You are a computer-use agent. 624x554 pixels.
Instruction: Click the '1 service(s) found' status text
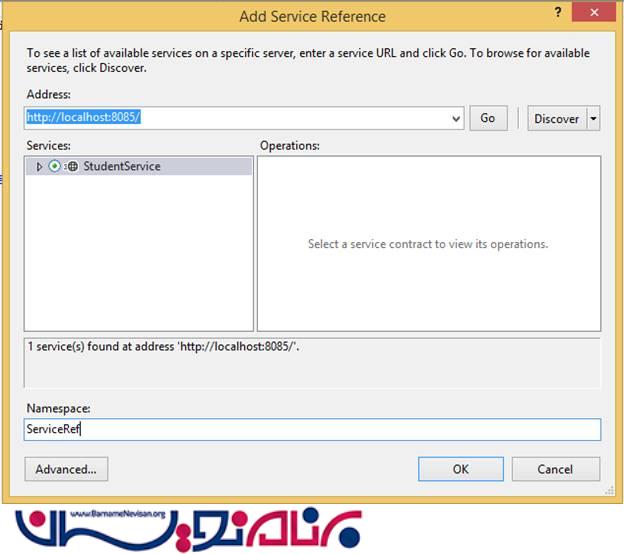(x=164, y=346)
